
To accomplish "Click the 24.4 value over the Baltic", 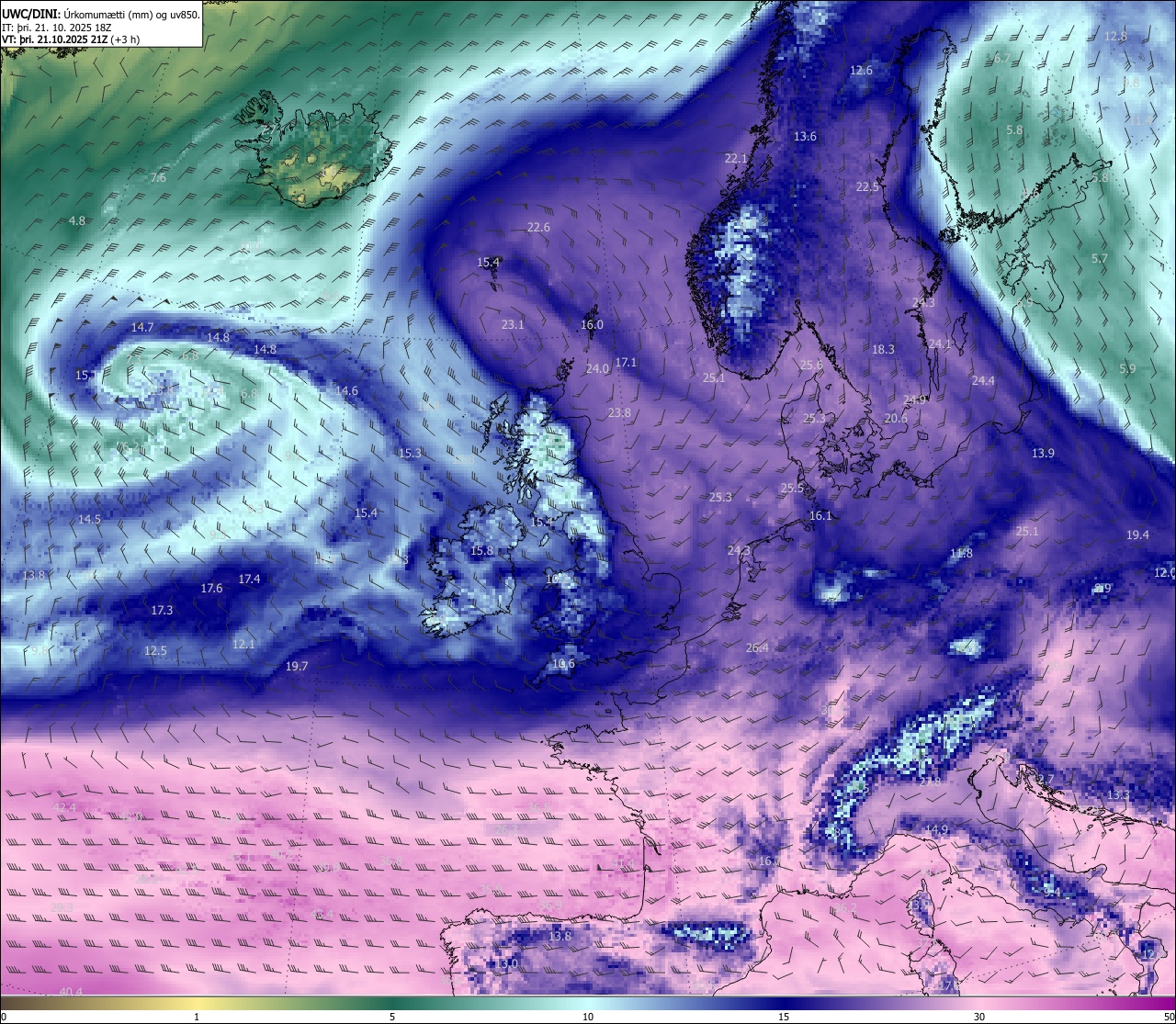I will point(983,381).
